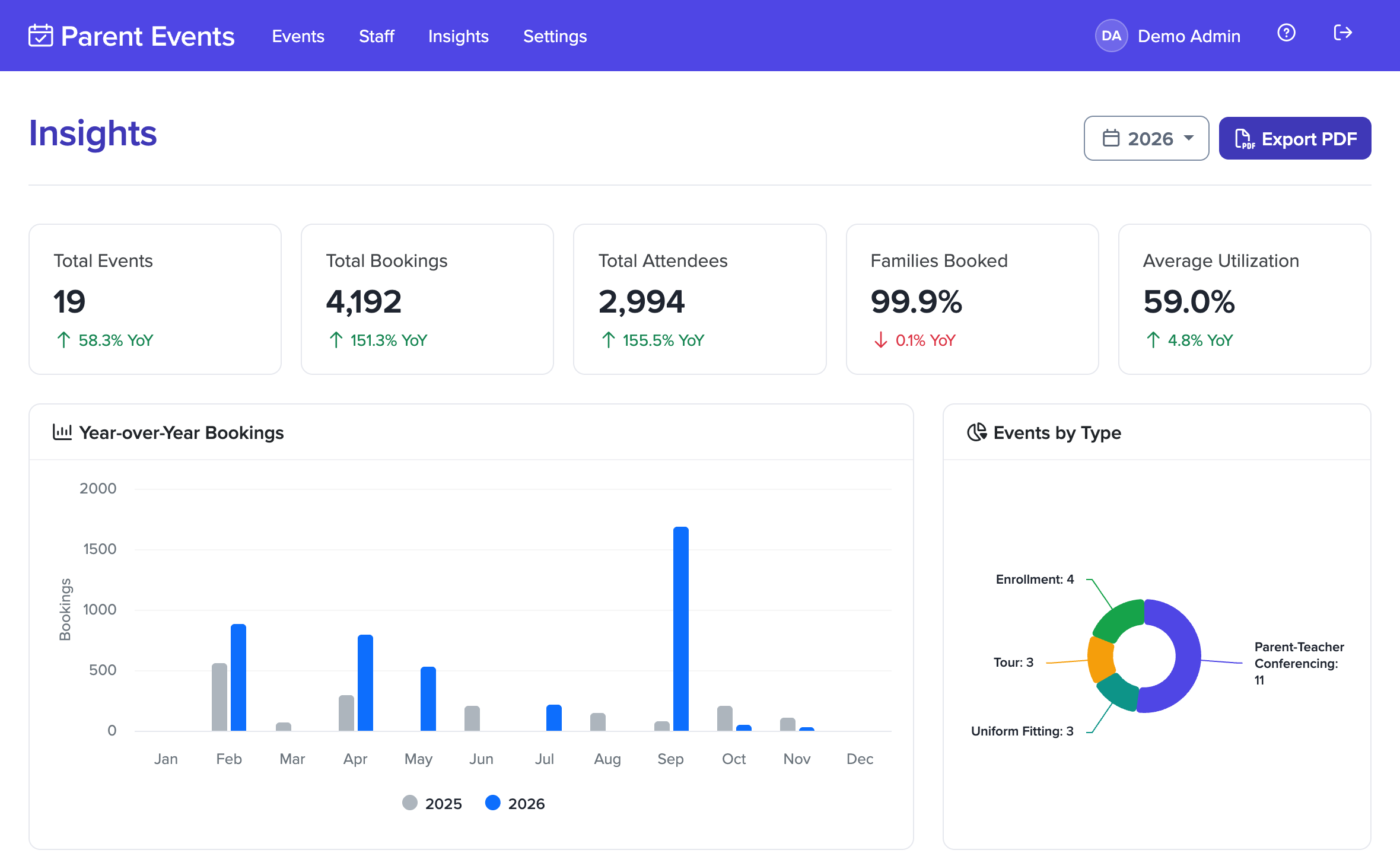Go to the Staff page
This screenshot has height=866, width=1400.
(x=377, y=36)
